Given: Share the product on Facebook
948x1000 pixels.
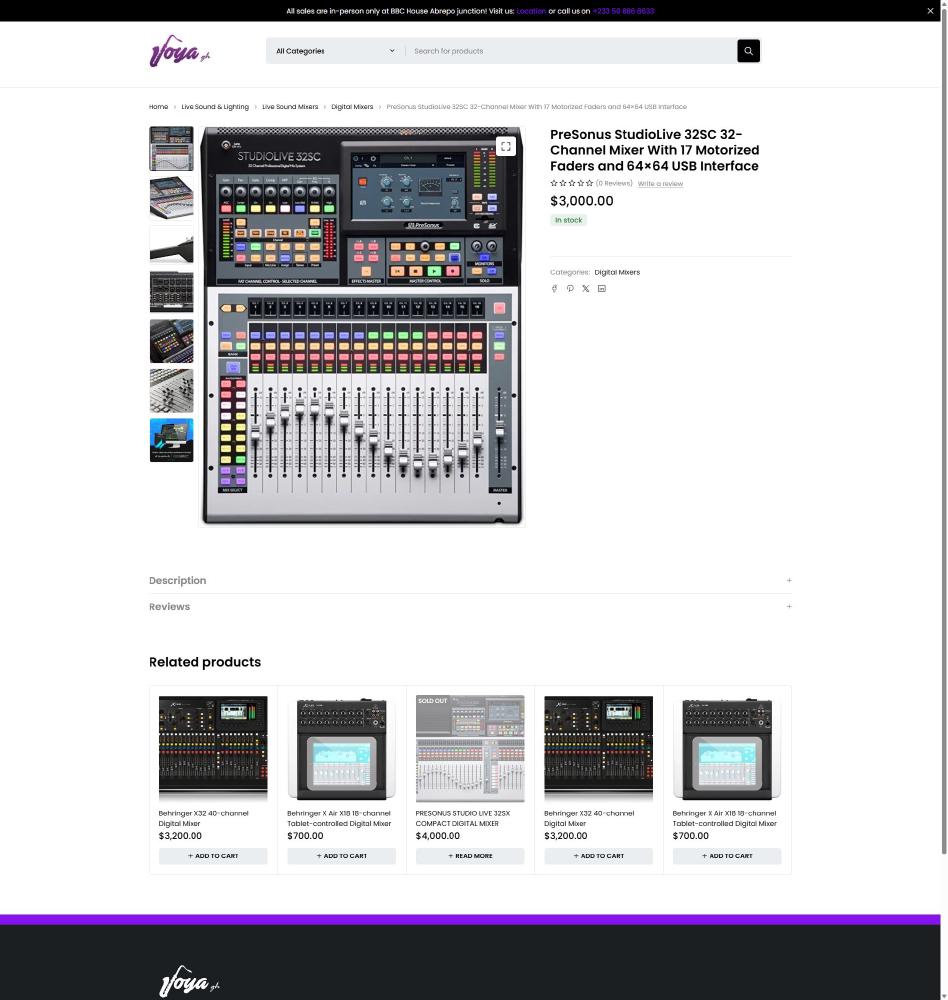Looking at the screenshot, I should coord(554,288).
